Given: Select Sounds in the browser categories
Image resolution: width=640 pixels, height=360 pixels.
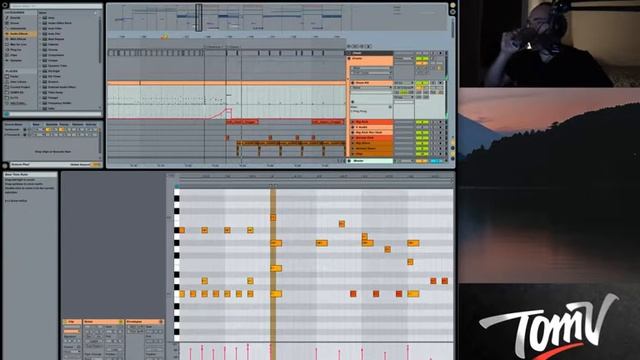Looking at the screenshot, I should click(x=15, y=18).
